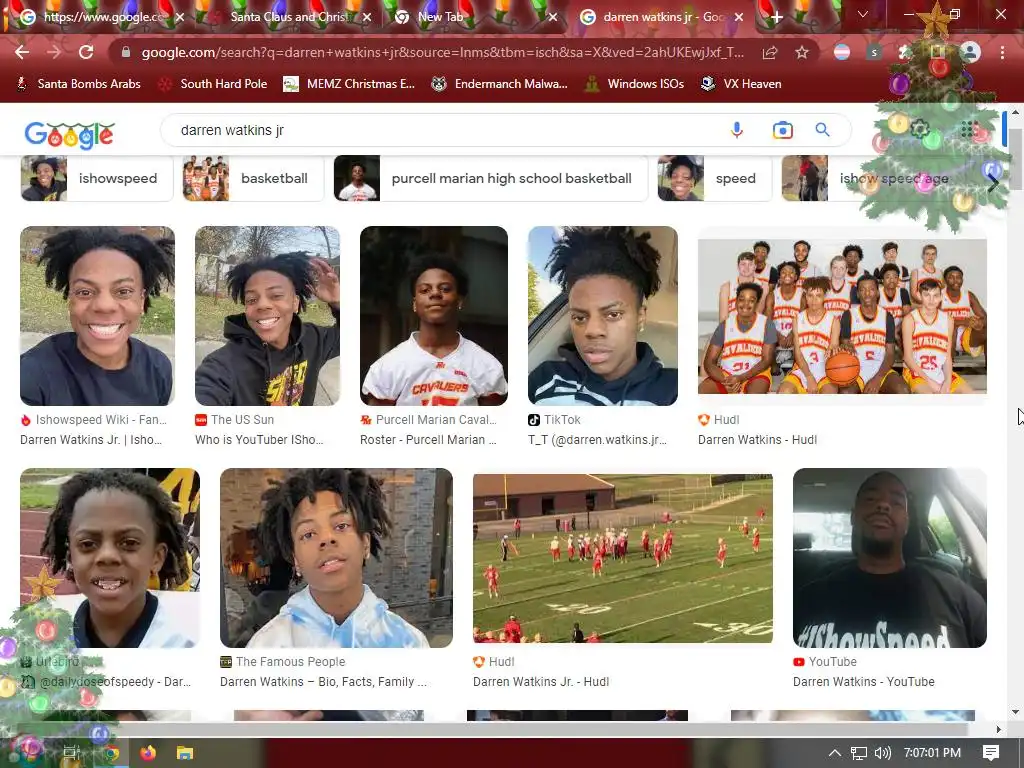Click the taskbar clock showing 7:07:01 PM
The width and height of the screenshot is (1024, 768).
pos(933,753)
